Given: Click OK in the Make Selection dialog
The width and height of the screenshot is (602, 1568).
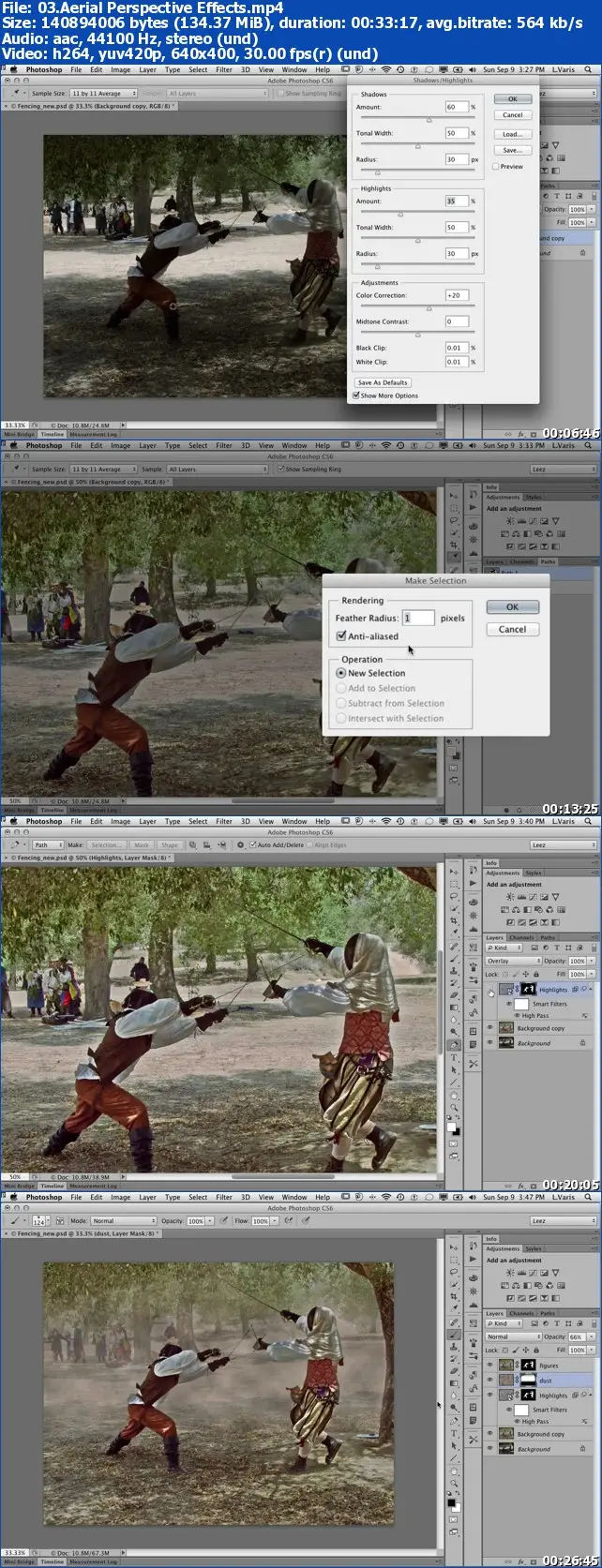Looking at the screenshot, I should [512, 606].
